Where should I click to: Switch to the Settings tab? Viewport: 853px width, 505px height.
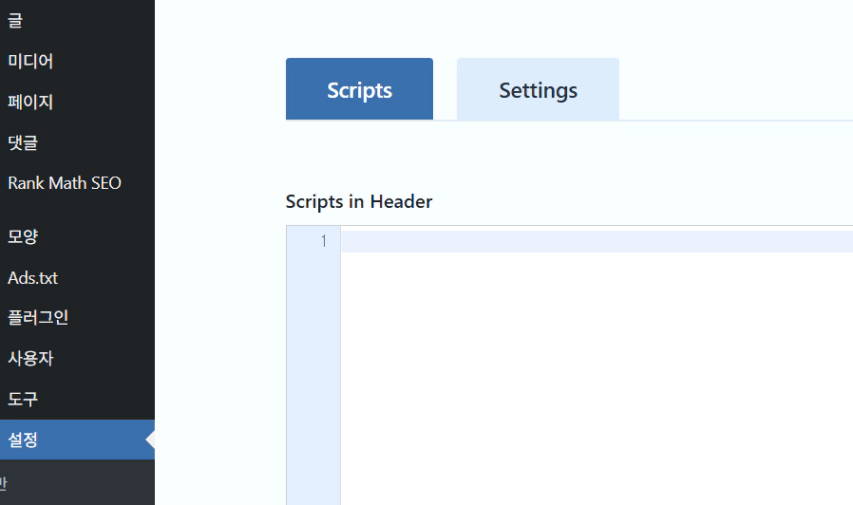tap(538, 90)
